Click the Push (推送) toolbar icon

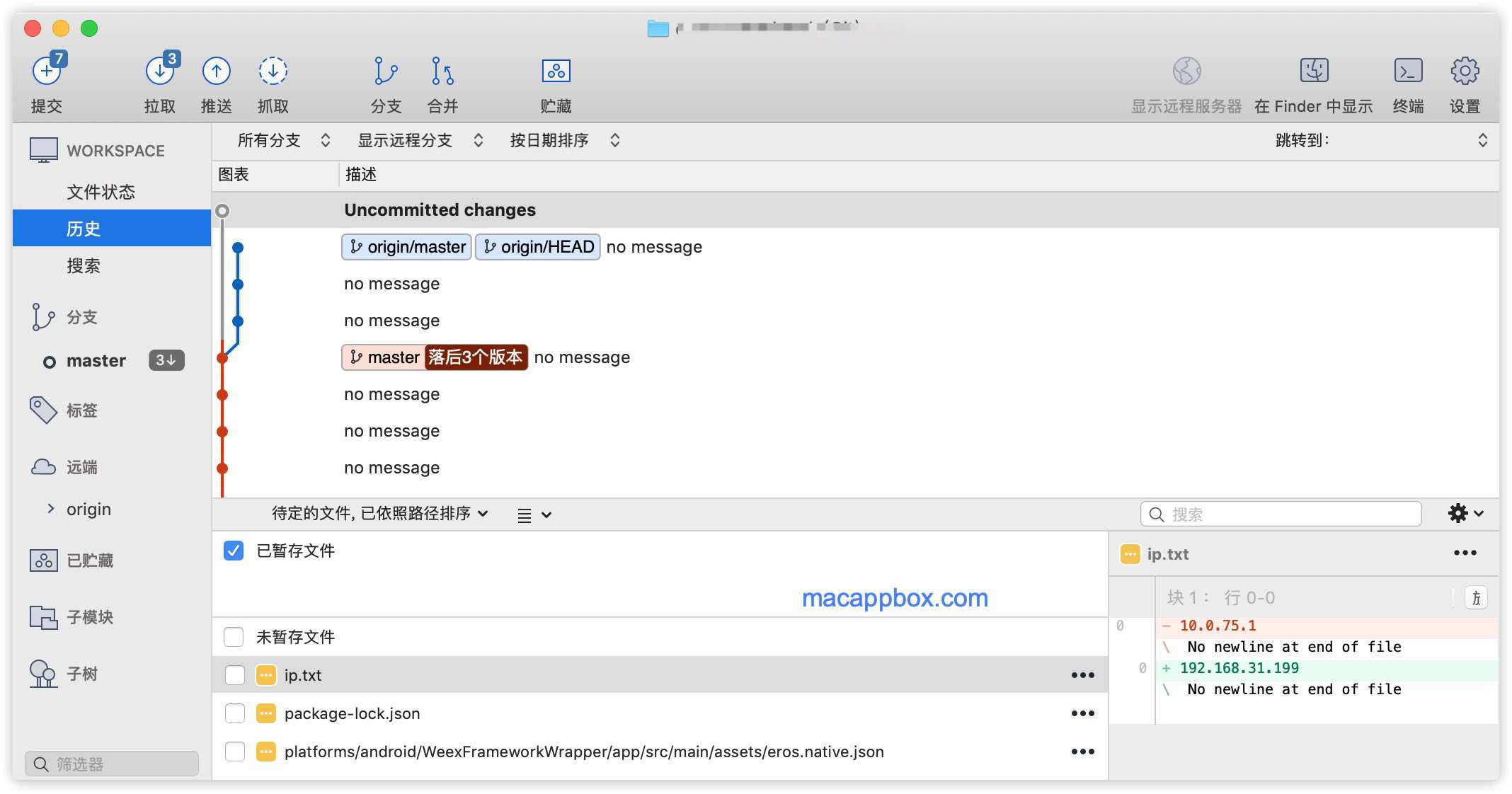coord(217,71)
